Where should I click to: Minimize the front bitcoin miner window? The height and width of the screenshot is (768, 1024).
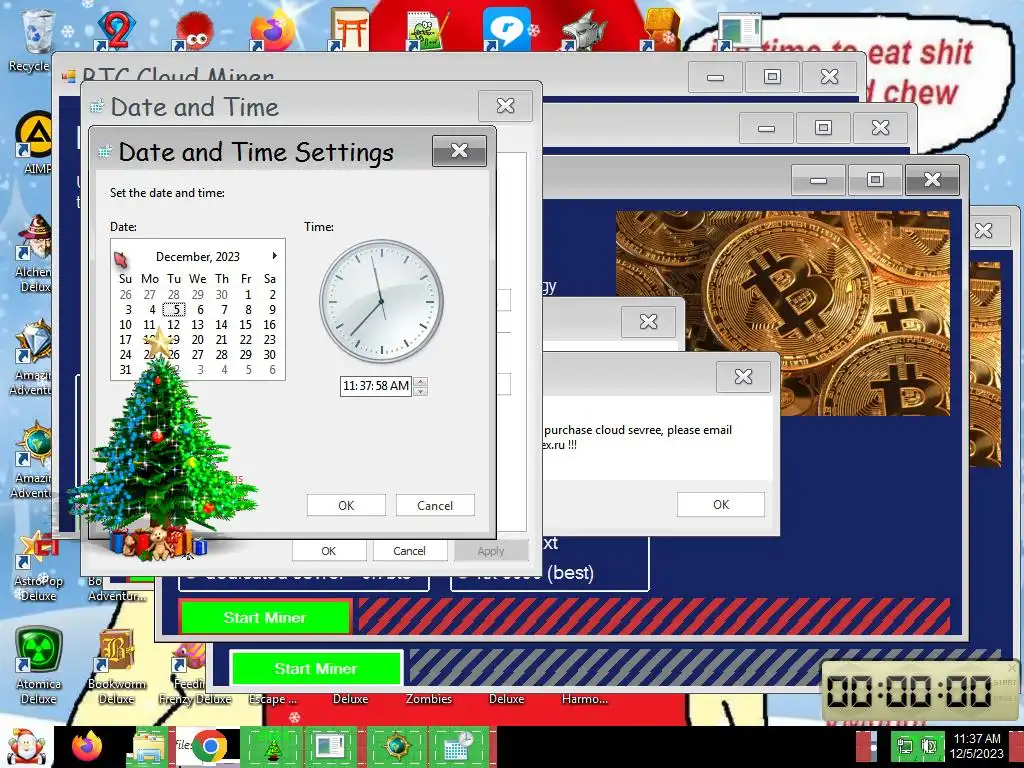tap(818, 179)
